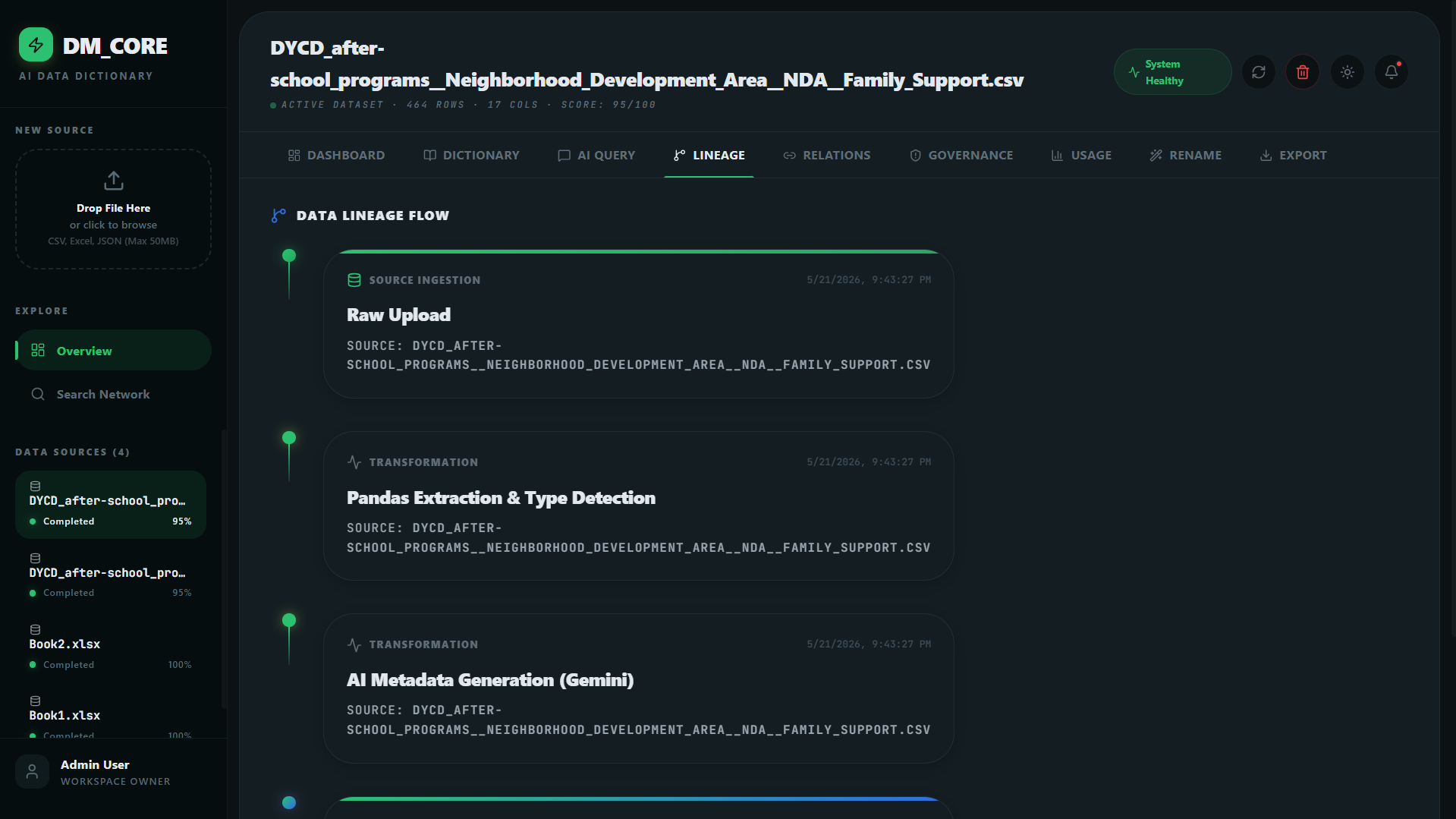
Task: Open Search Network in sidebar
Action: (113, 394)
